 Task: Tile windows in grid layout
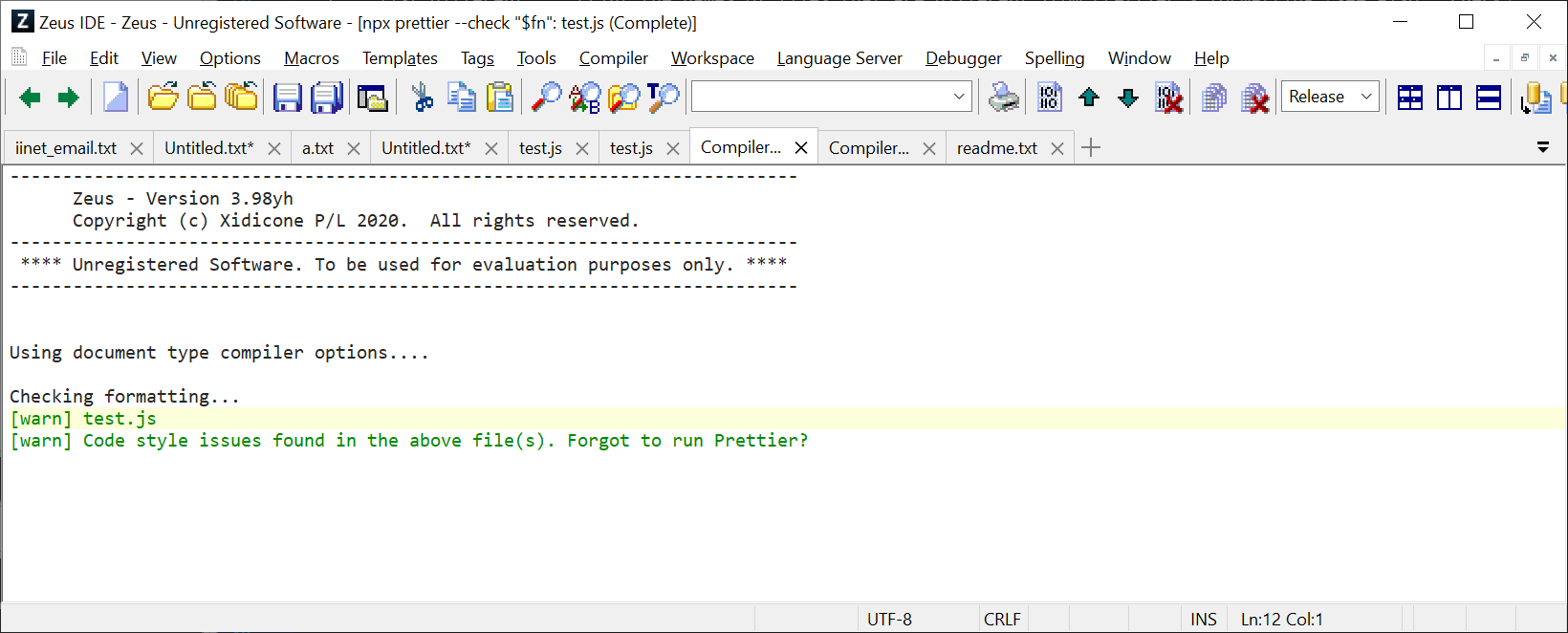point(1410,98)
